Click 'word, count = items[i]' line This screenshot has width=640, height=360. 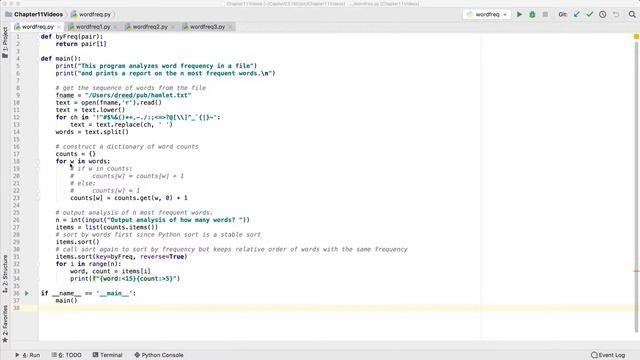pos(110,272)
